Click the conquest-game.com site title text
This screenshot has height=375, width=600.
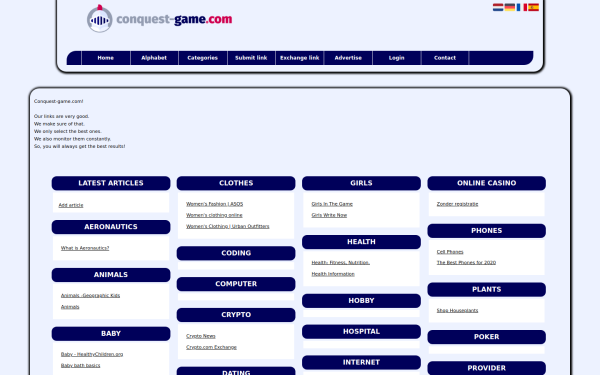[174, 19]
